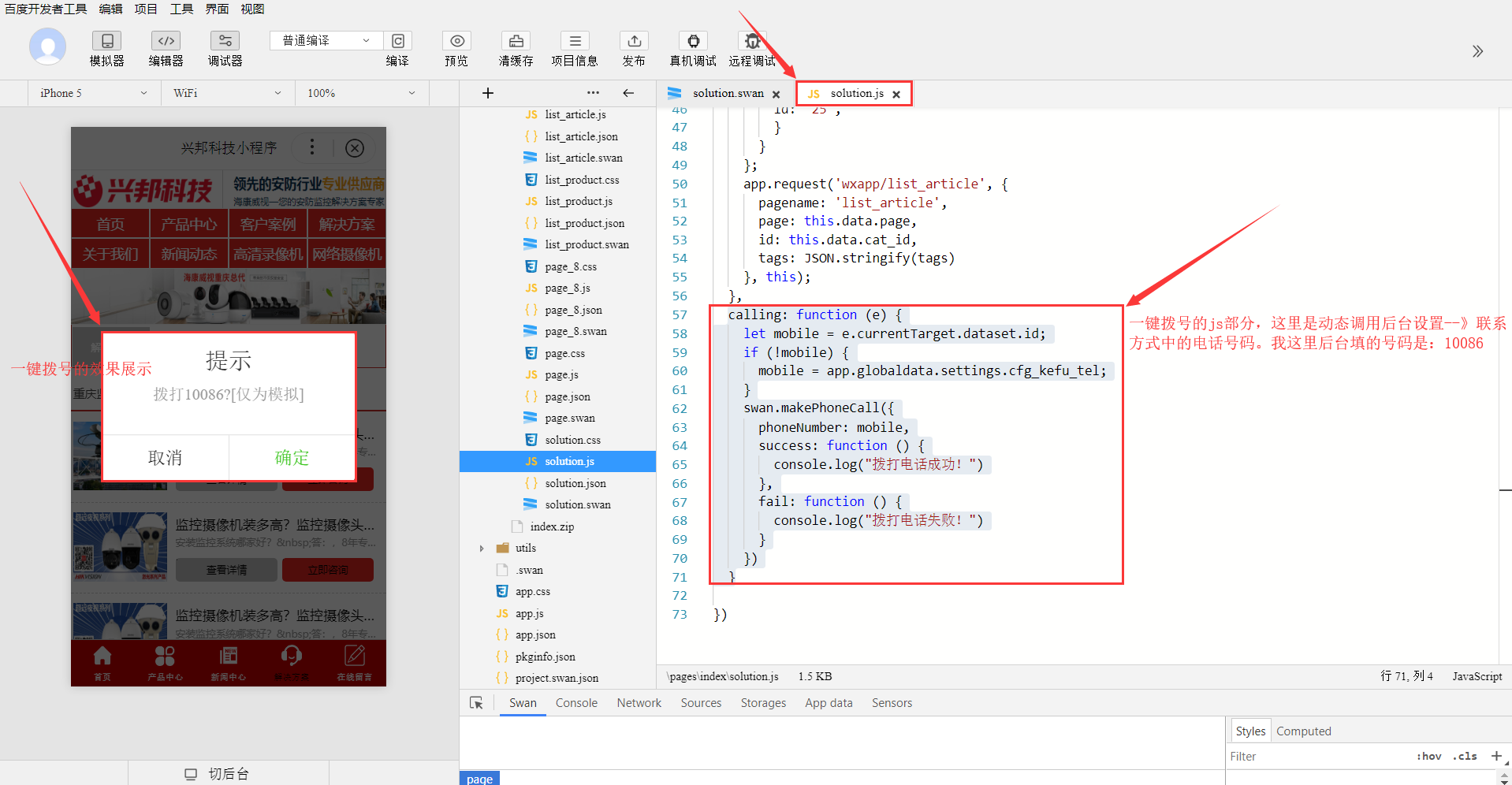Screen dimensions: 1512x785
Task: Toggle the 调试器 debugger panel
Action: (x=225, y=41)
